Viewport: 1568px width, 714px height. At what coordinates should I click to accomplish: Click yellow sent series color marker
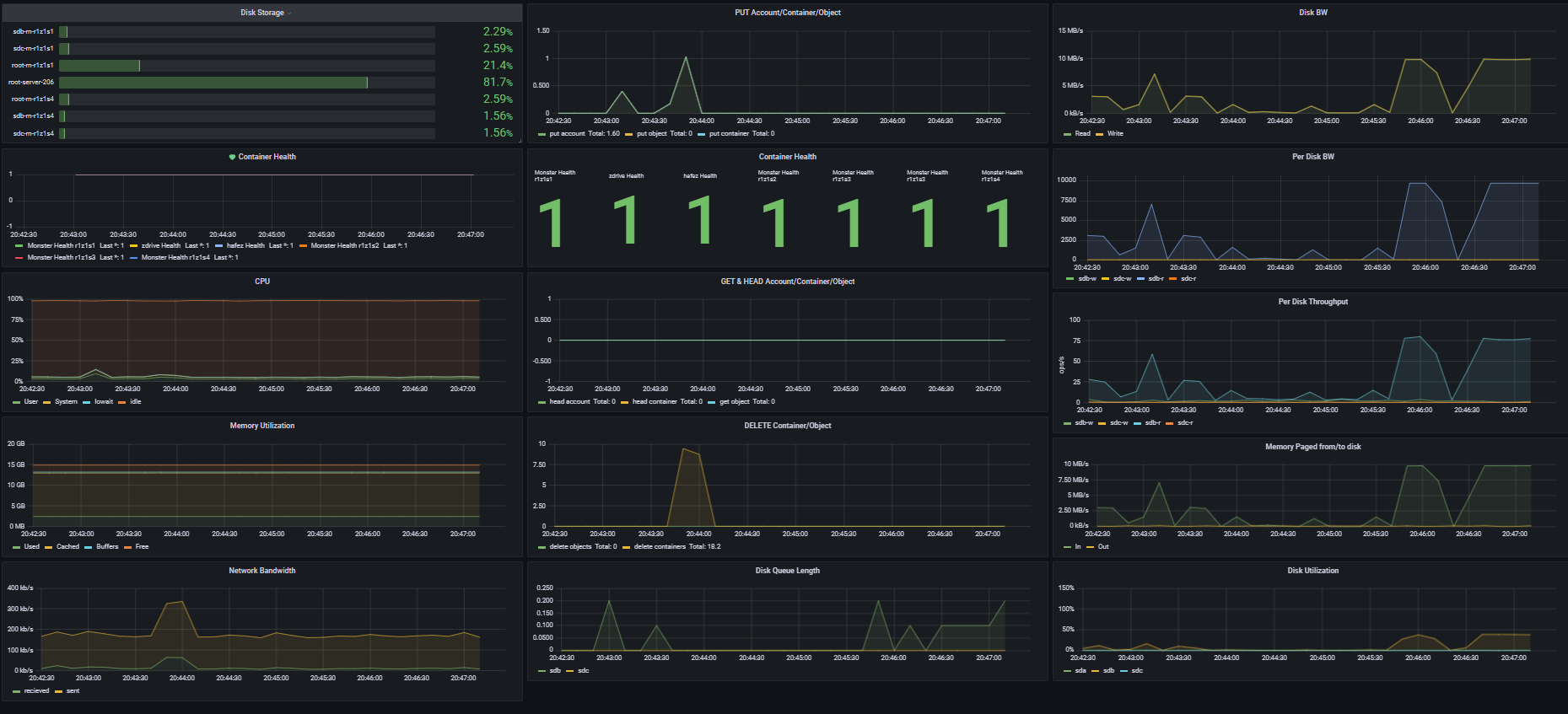[58, 691]
